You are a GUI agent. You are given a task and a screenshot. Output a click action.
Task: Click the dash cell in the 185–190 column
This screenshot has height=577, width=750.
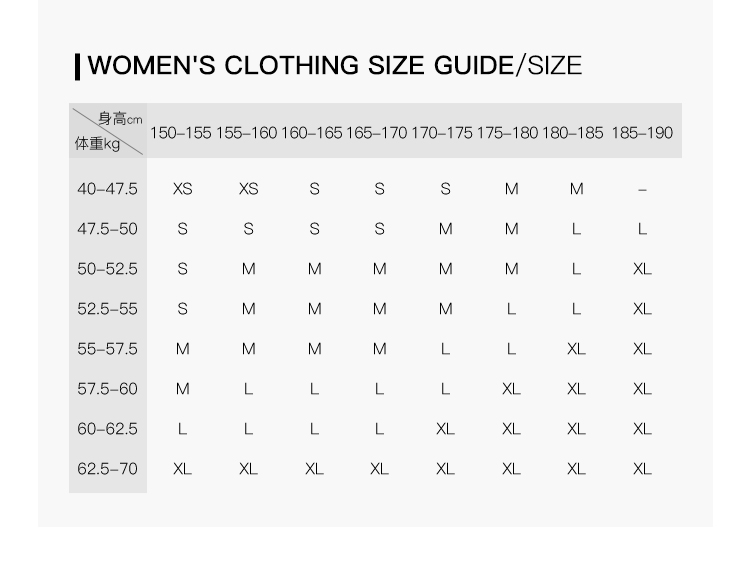coord(642,189)
